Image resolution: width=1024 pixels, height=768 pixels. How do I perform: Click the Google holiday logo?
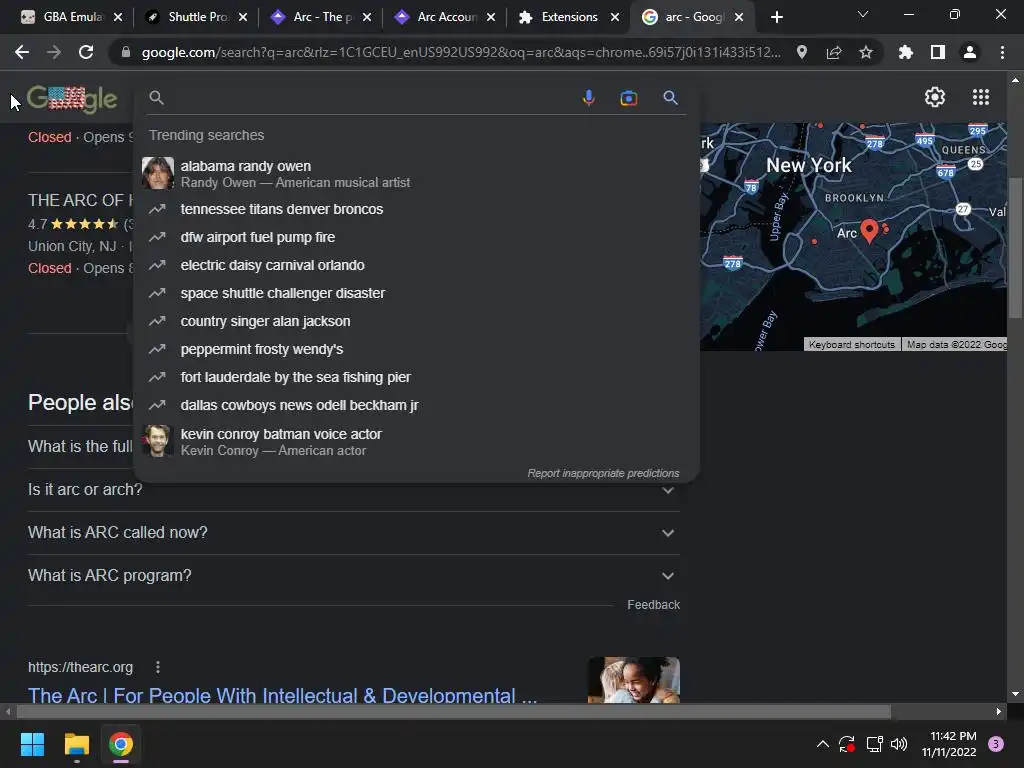click(72, 99)
